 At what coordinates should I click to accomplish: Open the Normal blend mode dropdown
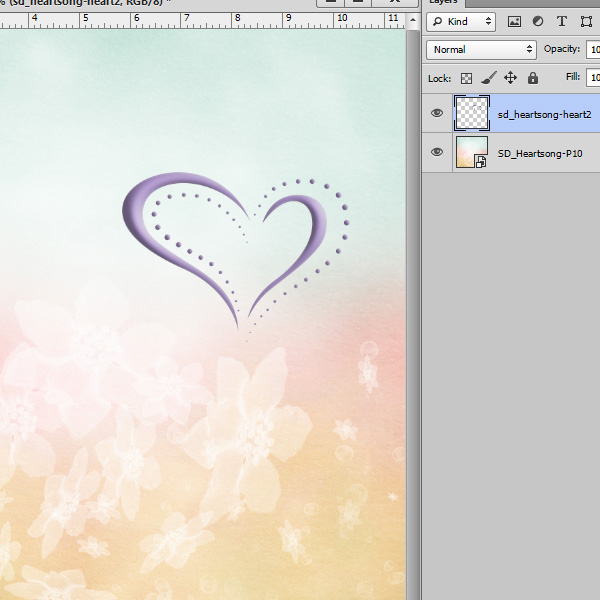click(x=481, y=50)
